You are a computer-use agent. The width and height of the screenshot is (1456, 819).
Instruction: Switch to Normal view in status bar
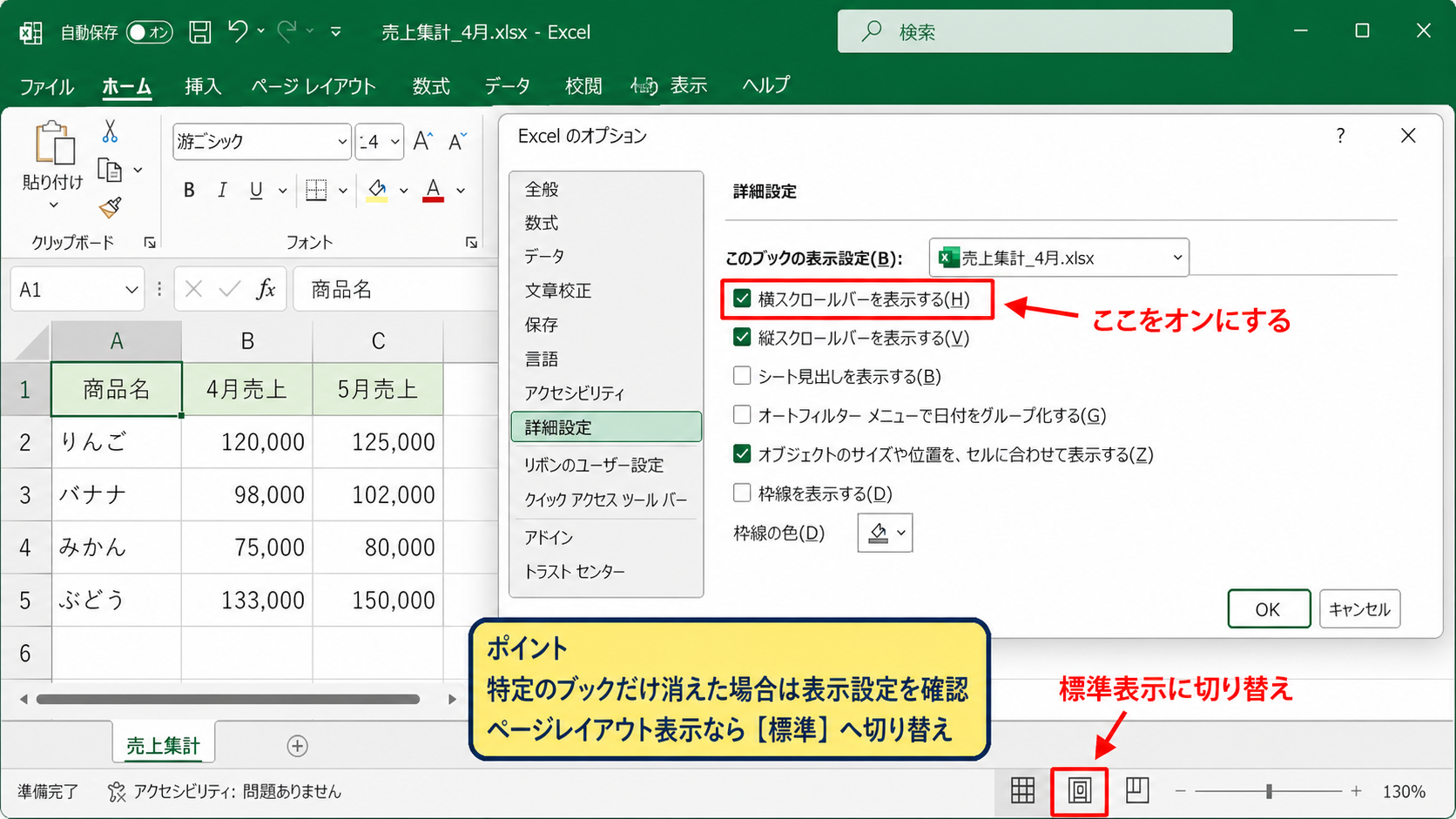[1022, 790]
